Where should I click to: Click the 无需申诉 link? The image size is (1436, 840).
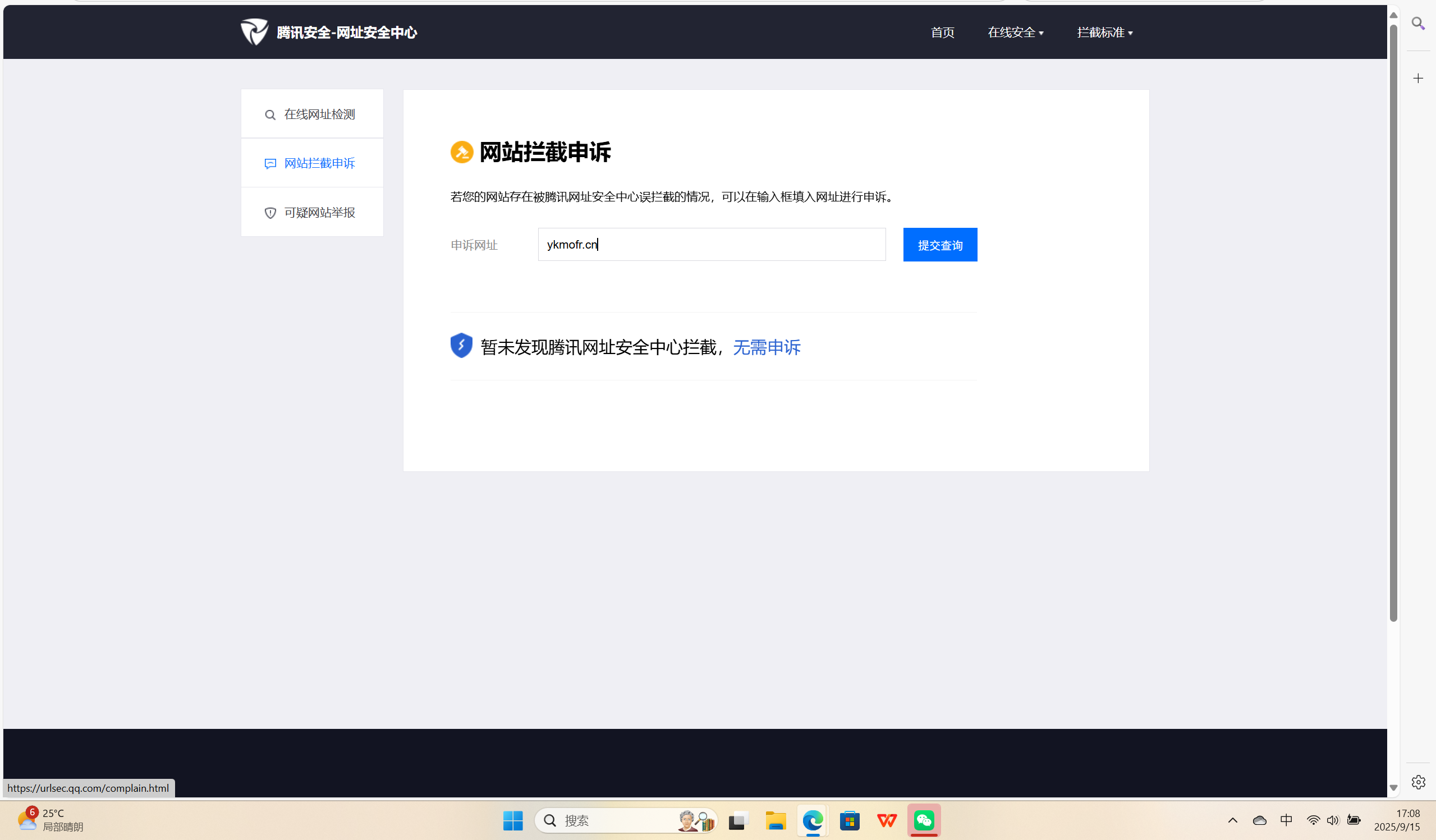point(767,347)
